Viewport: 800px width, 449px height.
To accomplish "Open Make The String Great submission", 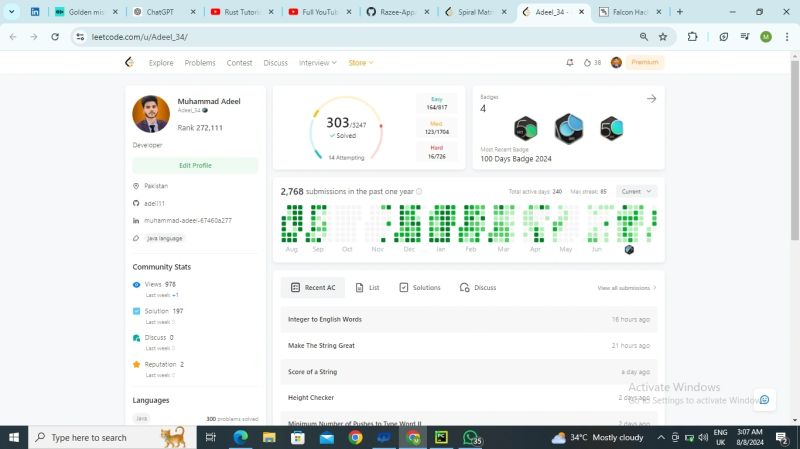I will pos(469,345).
